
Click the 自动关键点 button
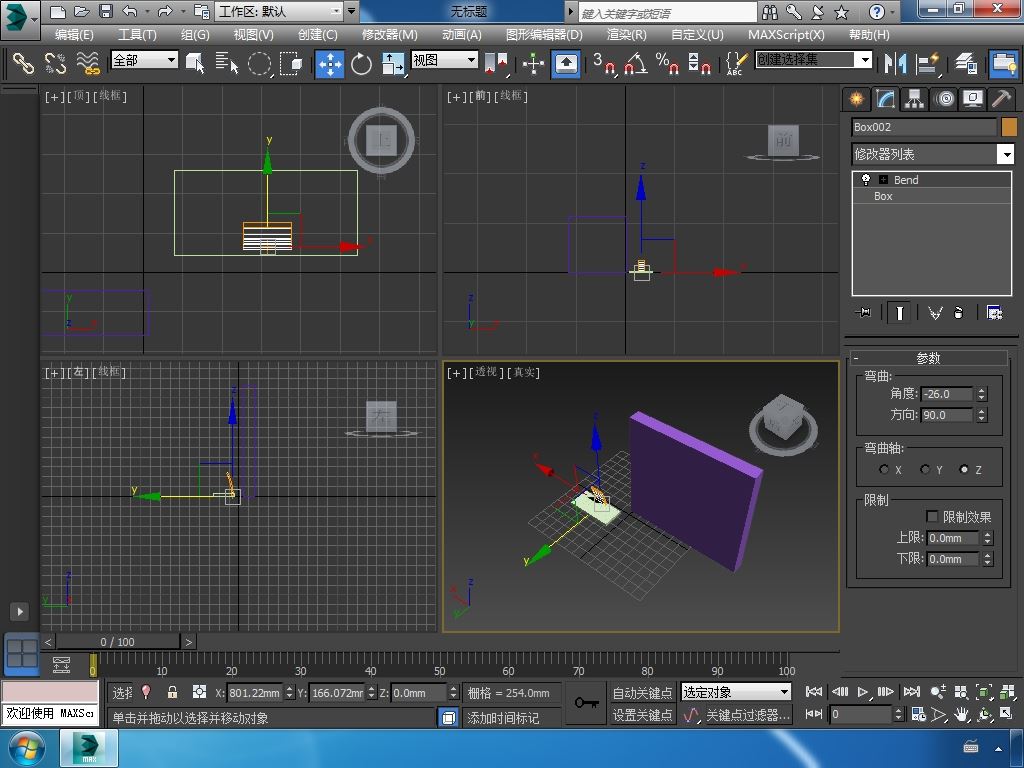coord(642,692)
